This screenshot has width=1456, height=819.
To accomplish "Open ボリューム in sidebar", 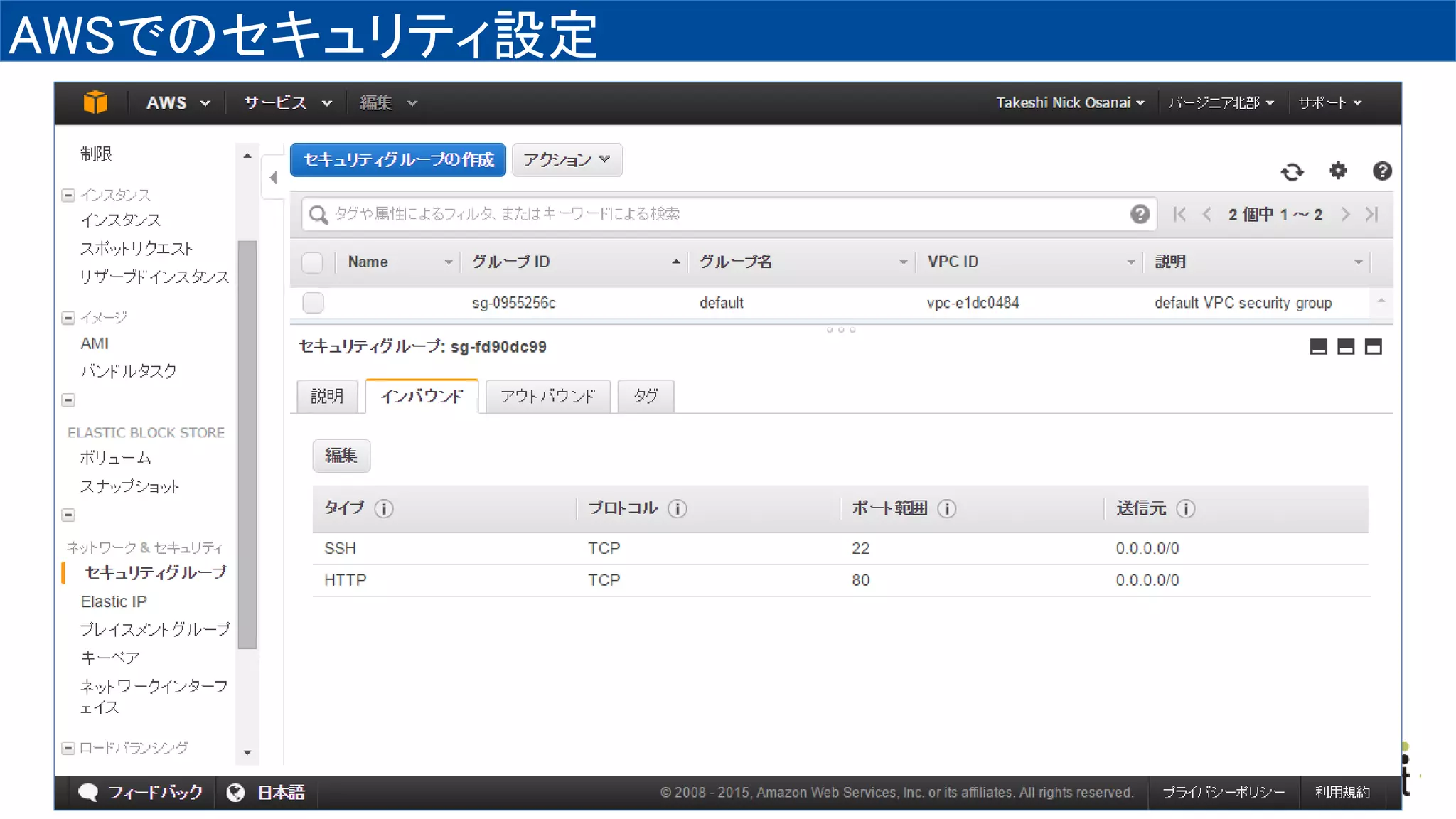I will click(115, 458).
